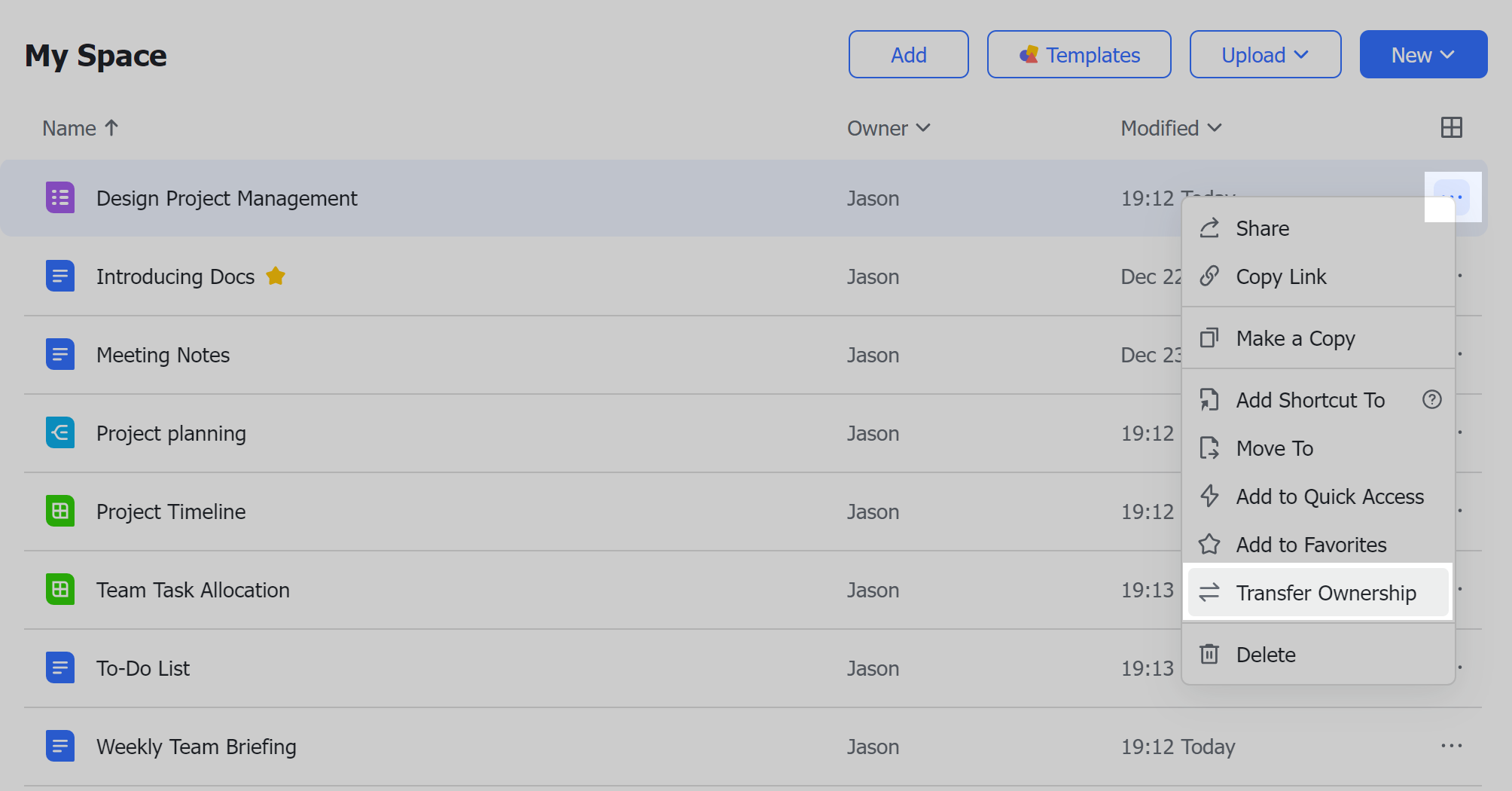Screen dimensions: 1512x791
Task: Open more options for Weekly Team Briefing
Action: coord(1451,747)
